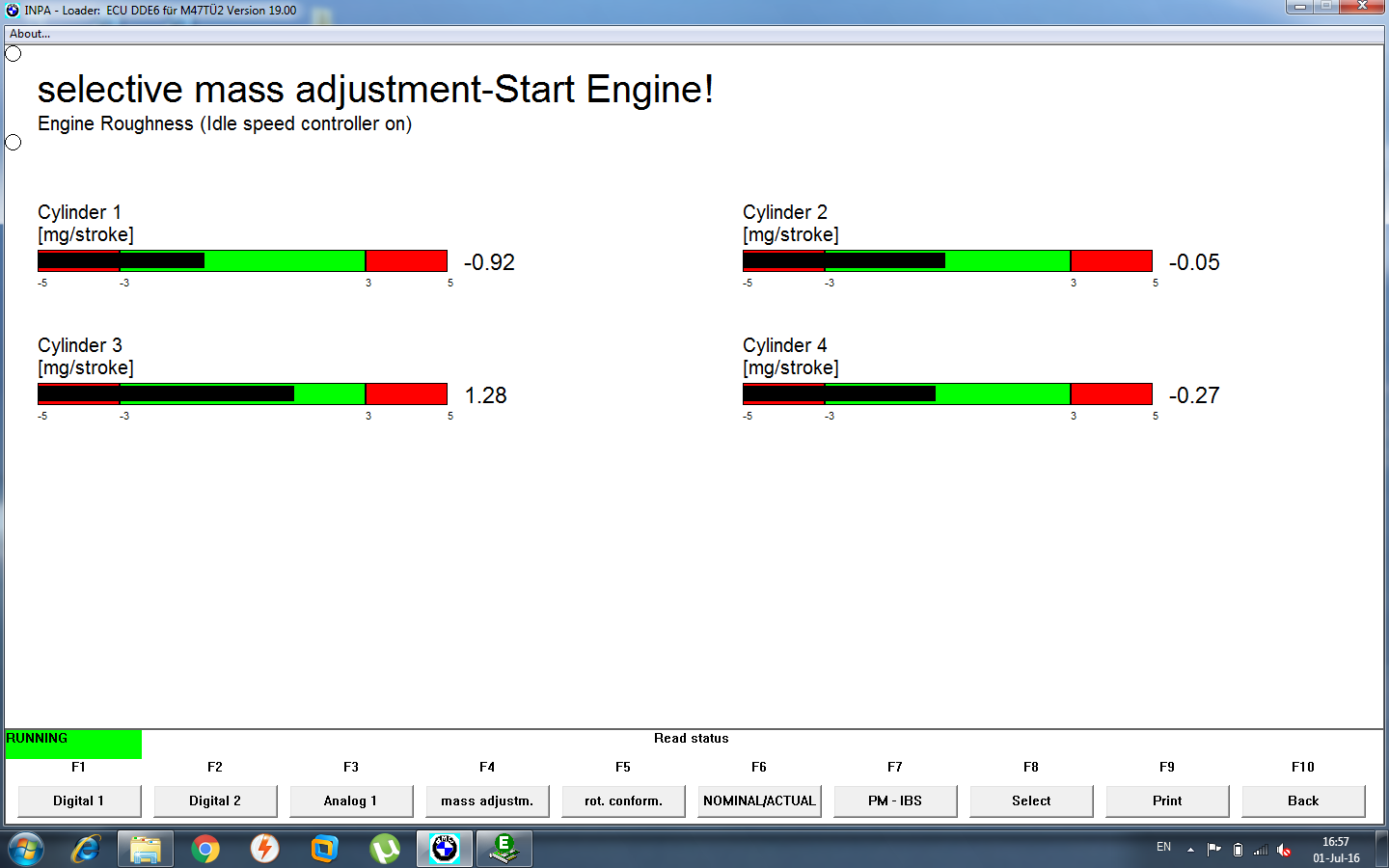Click the muted volume speaker icon
The height and width of the screenshot is (868, 1389).
(1284, 849)
